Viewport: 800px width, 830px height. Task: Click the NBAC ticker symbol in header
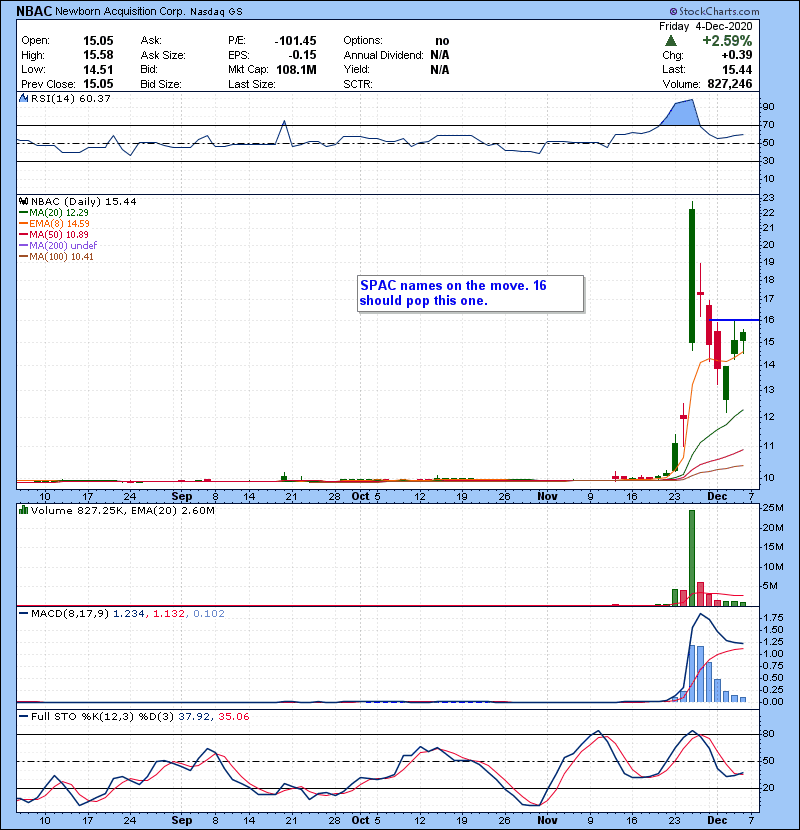pos(32,11)
